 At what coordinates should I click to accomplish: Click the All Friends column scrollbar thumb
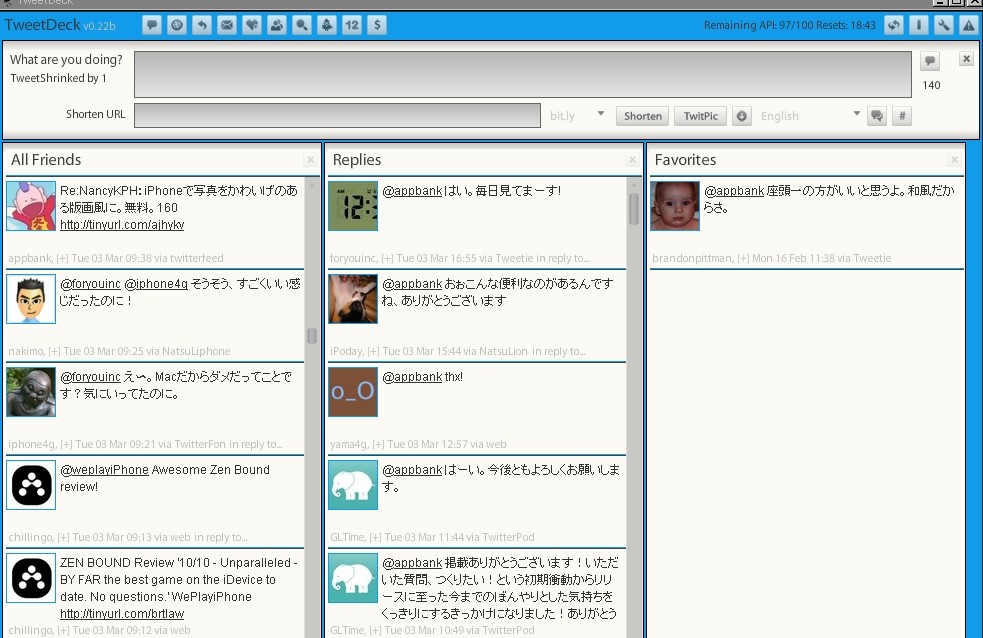point(312,336)
